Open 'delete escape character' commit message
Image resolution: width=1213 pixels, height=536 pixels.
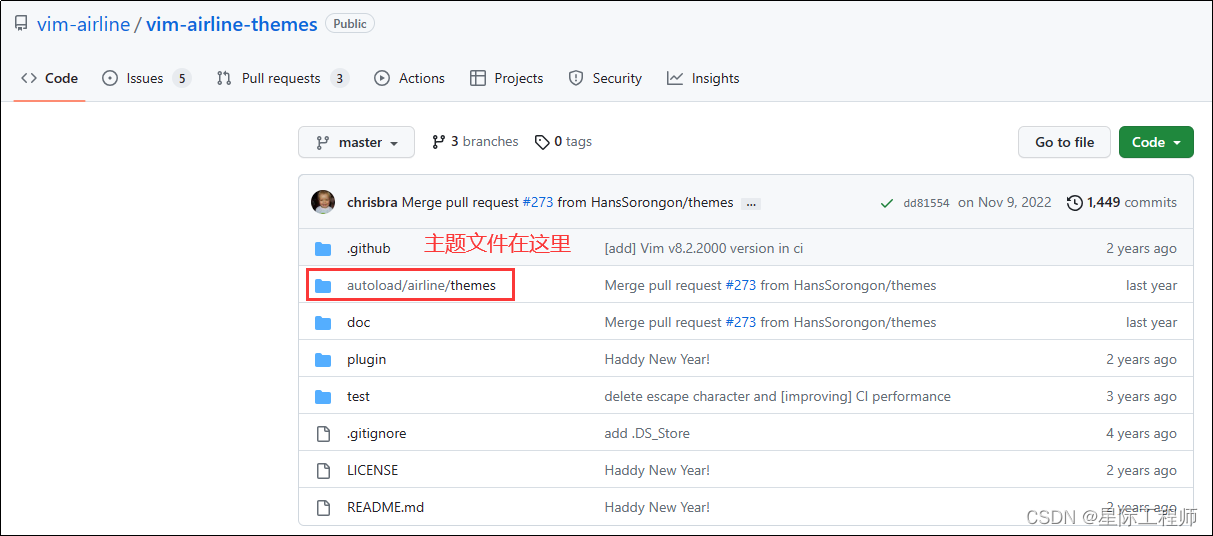coord(777,396)
